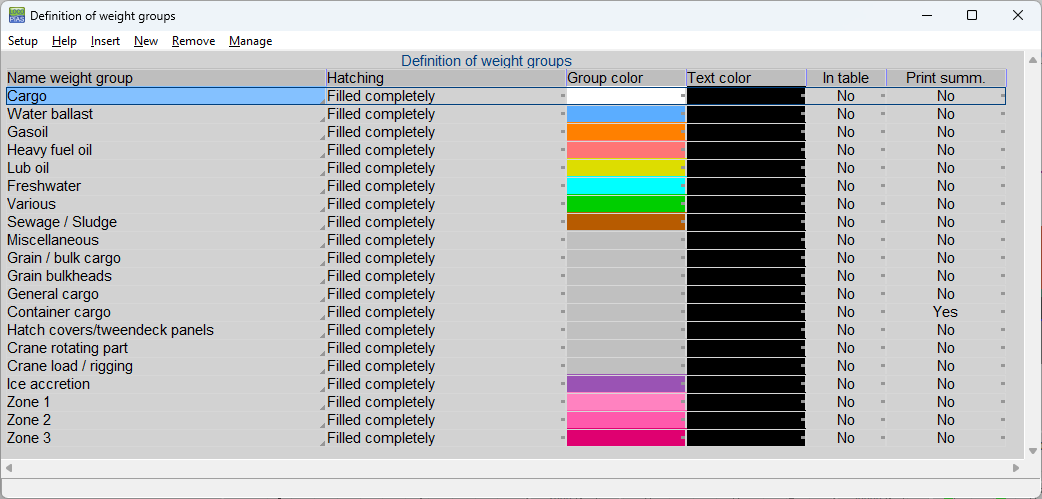Change Sewage / Sludge brown group color
1042x499 pixels.
click(x=626, y=222)
